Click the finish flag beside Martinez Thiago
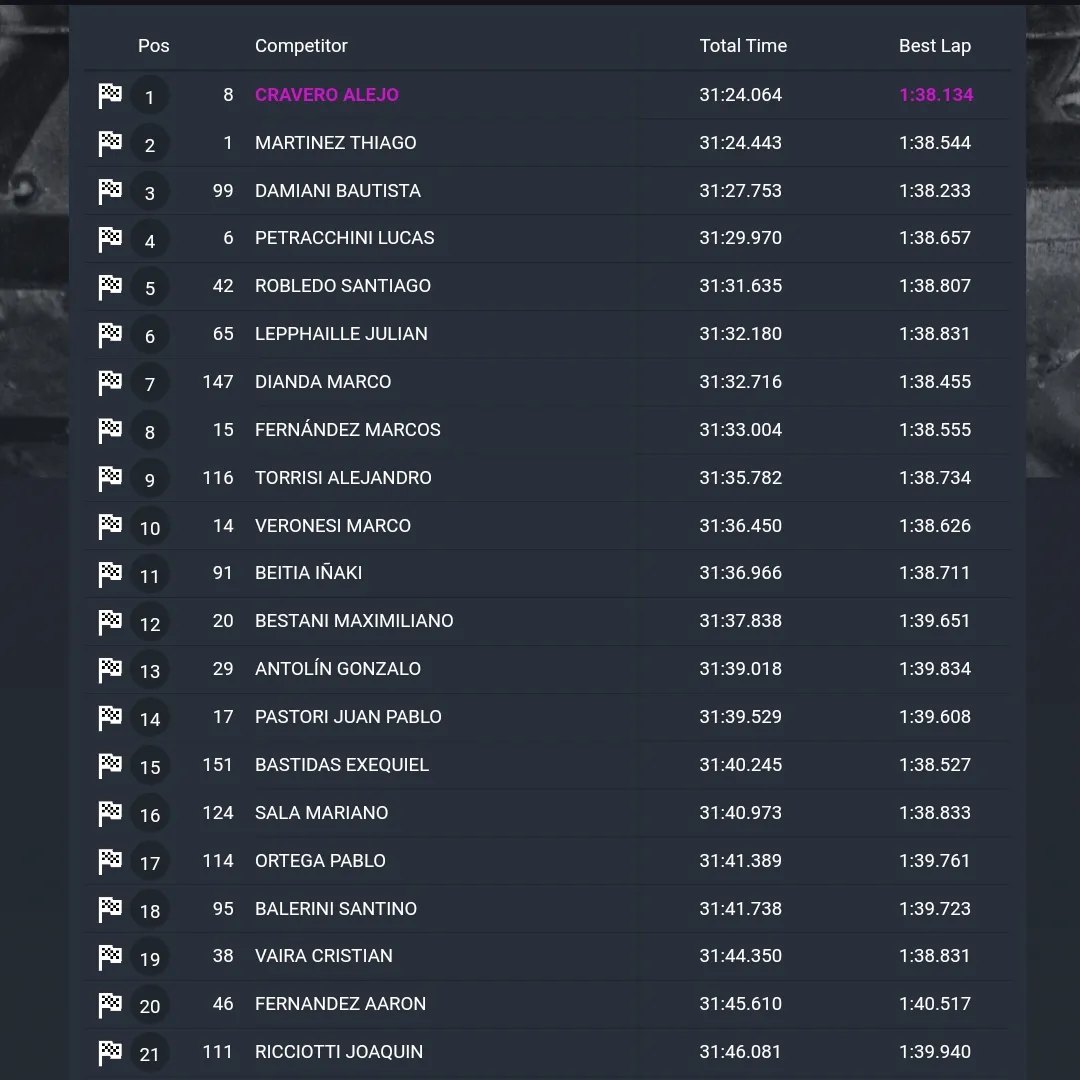1080x1080 pixels. pos(110,144)
